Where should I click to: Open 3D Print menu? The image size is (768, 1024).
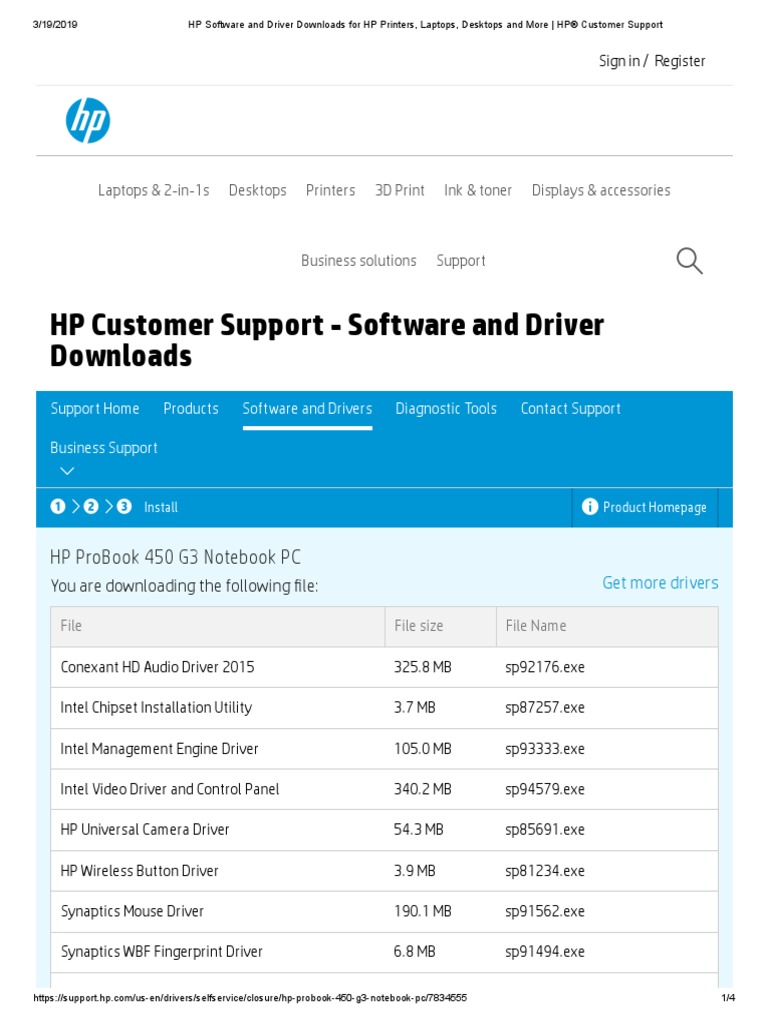pos(400,190)
